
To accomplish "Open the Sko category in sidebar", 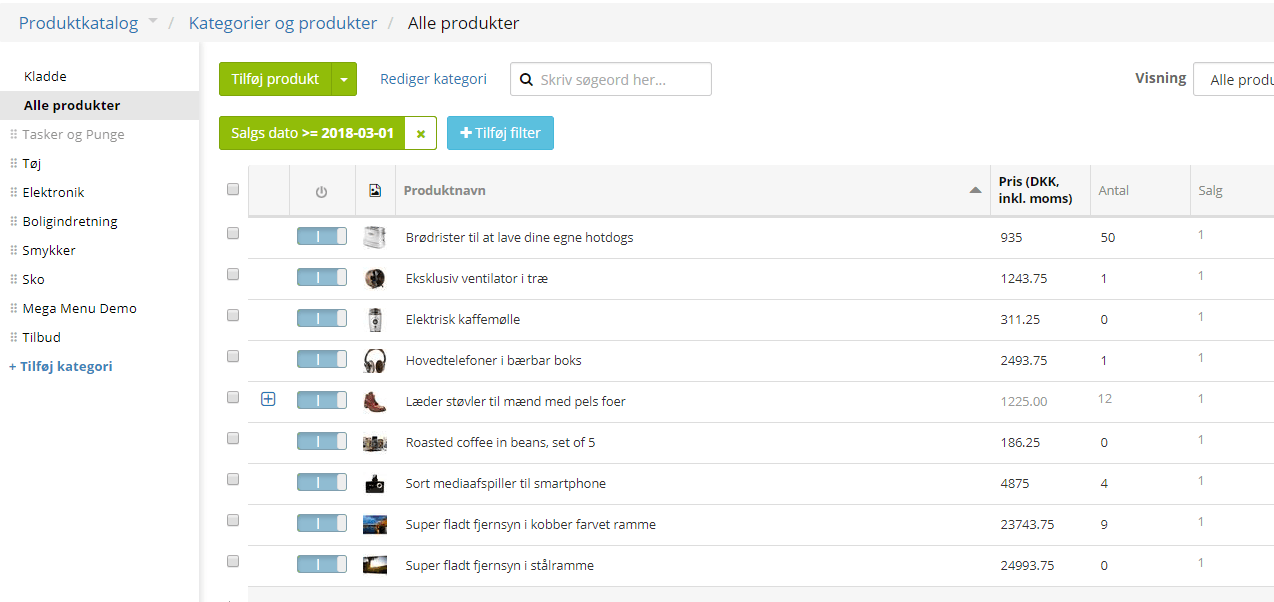I will pos(33,279).
